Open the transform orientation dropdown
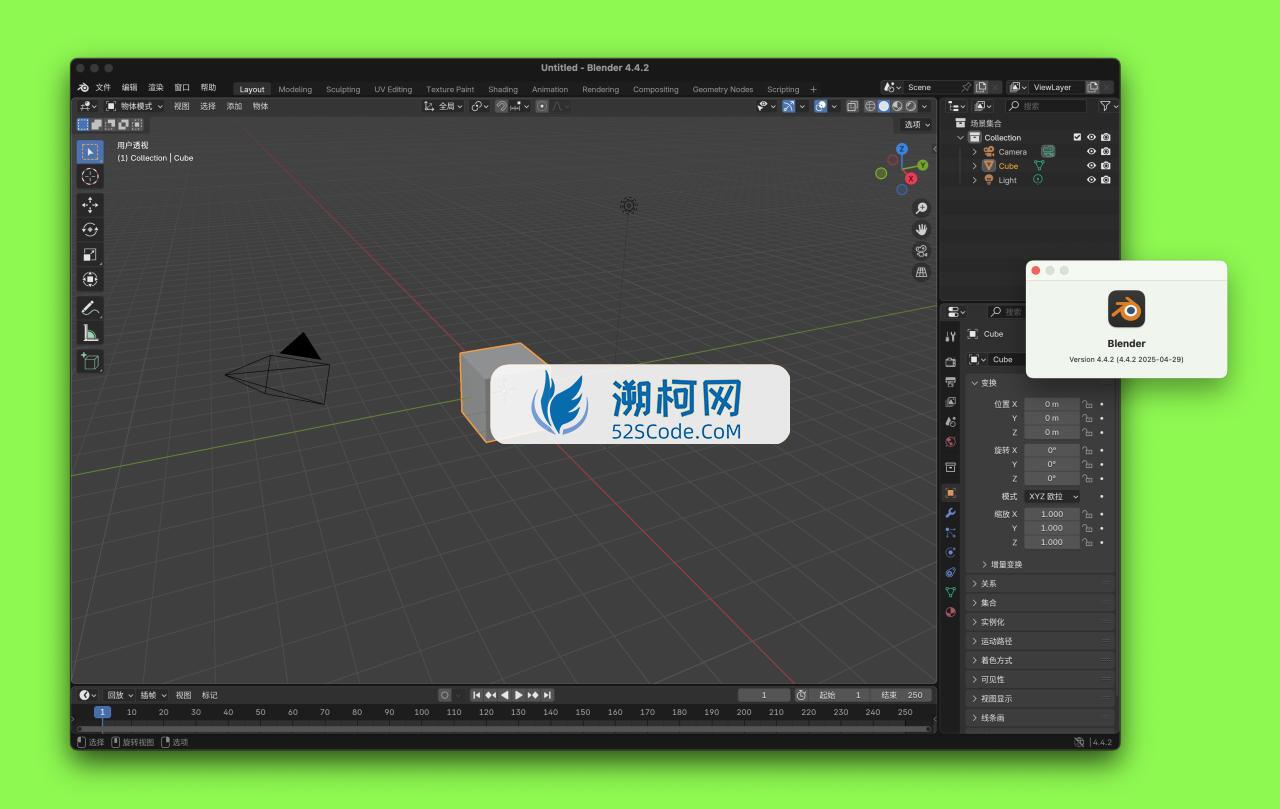This screenshot has height=809, width=1280. click(x=444, y=106)
